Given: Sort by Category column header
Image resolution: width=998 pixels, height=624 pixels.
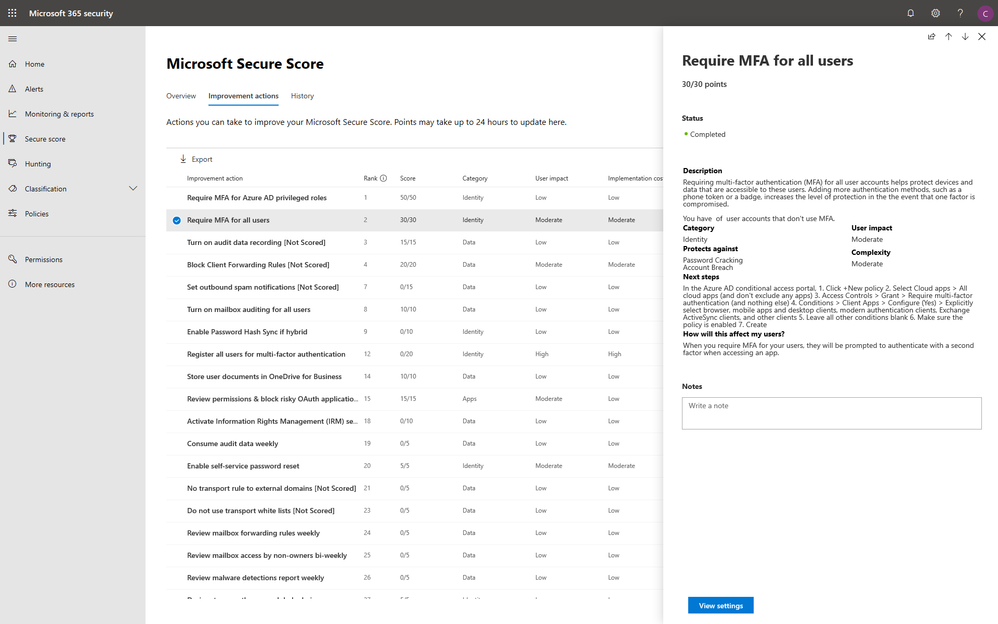Looking at the screenshot, I should tap(475, 178).
